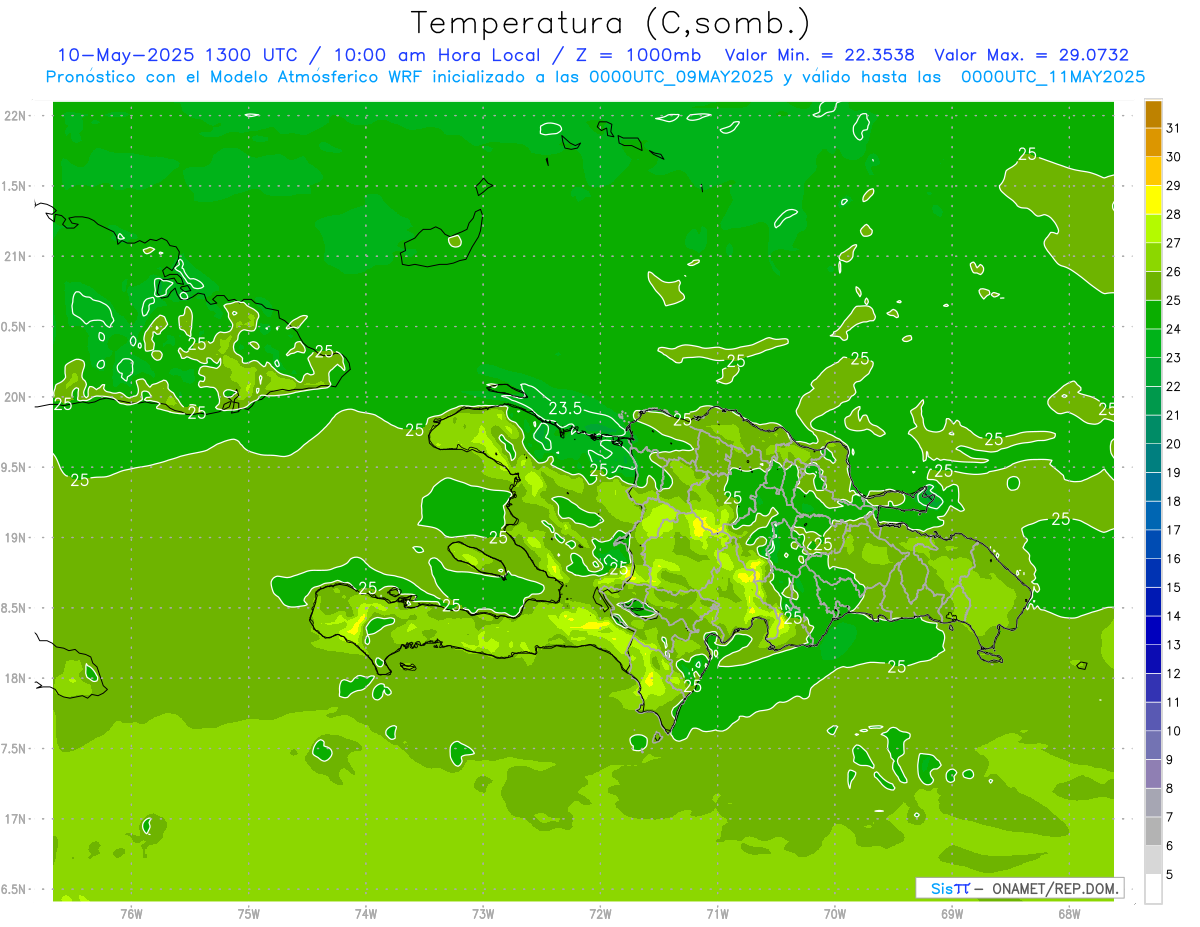Click the legend swatch between 30 and 31
This screenshot has height=927, width=1200.
click(1153, 142)
